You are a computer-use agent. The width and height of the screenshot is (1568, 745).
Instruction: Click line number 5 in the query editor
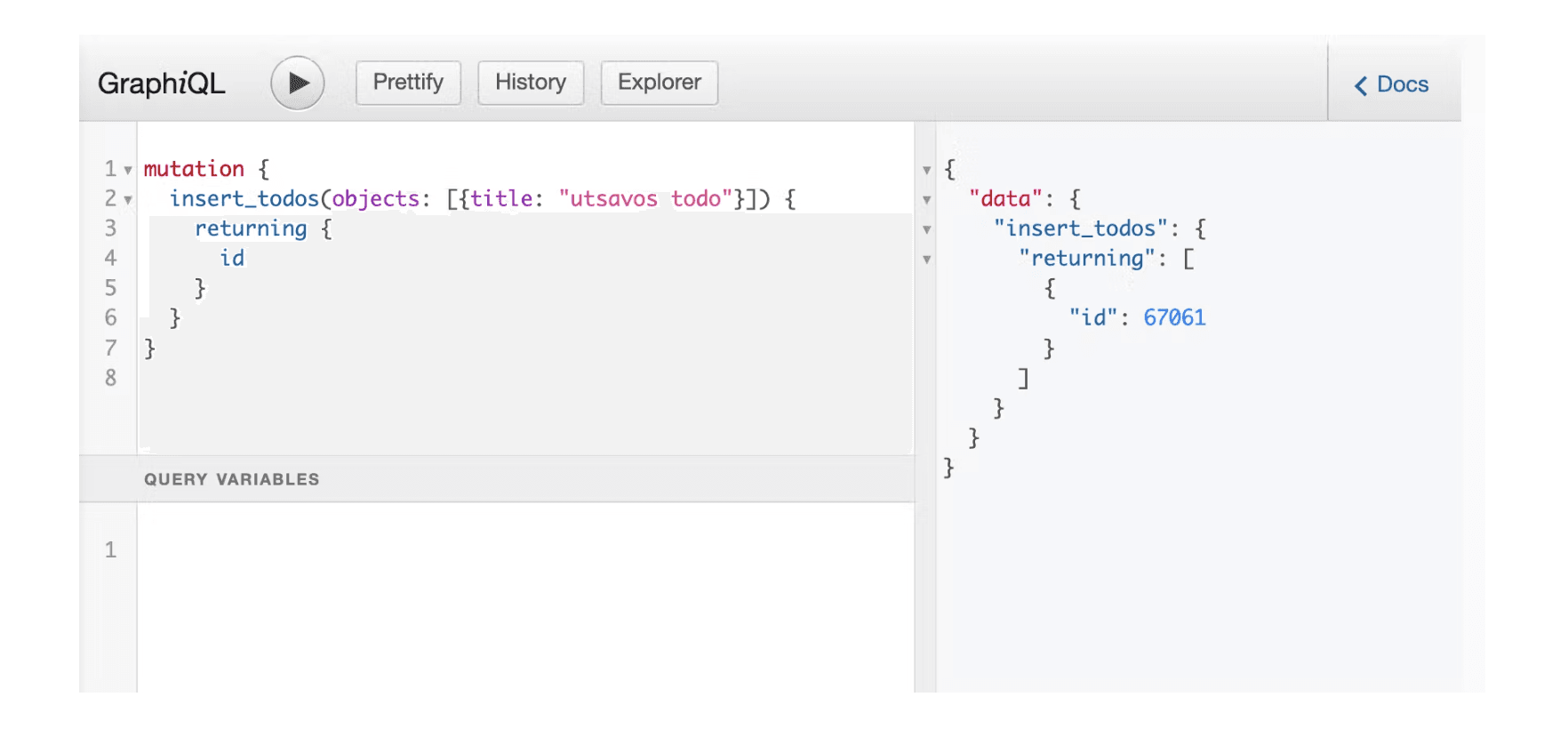(x=110, y=288)
